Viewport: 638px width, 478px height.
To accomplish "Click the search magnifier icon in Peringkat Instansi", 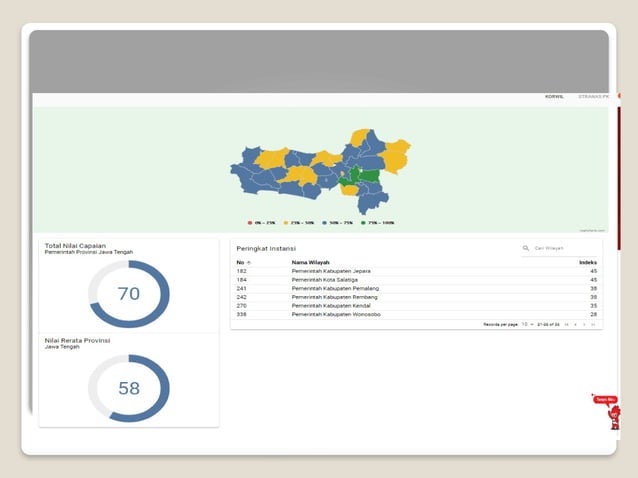I will pyautogui.click(x=526, y=248).
